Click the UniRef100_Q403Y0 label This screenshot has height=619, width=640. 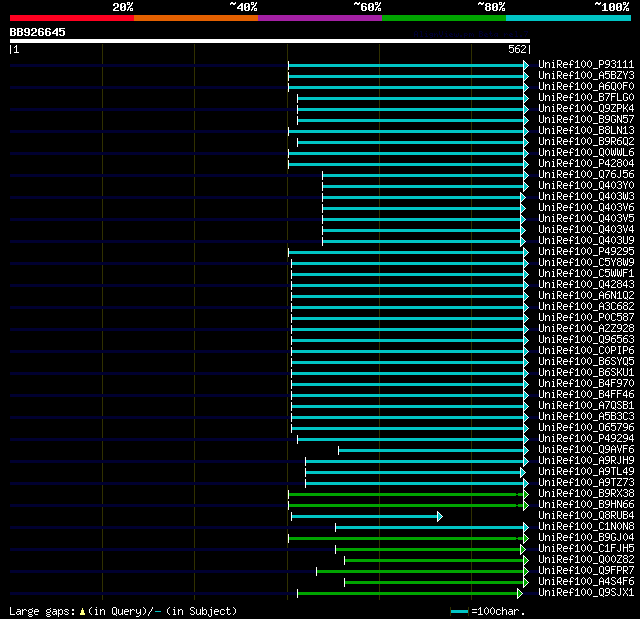(586, 186)
